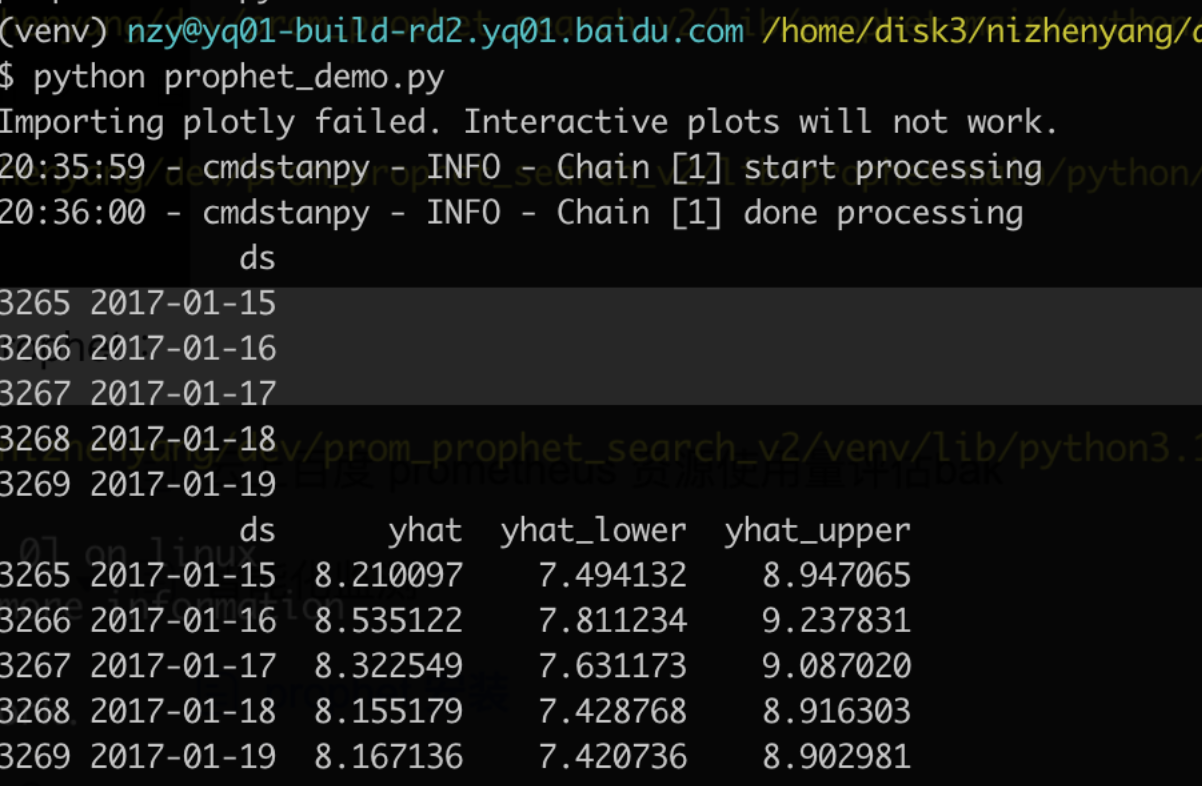Click the (venv) prompt prefix
The height and width of the screenshot is (786, 1202).
pos(56,31)
